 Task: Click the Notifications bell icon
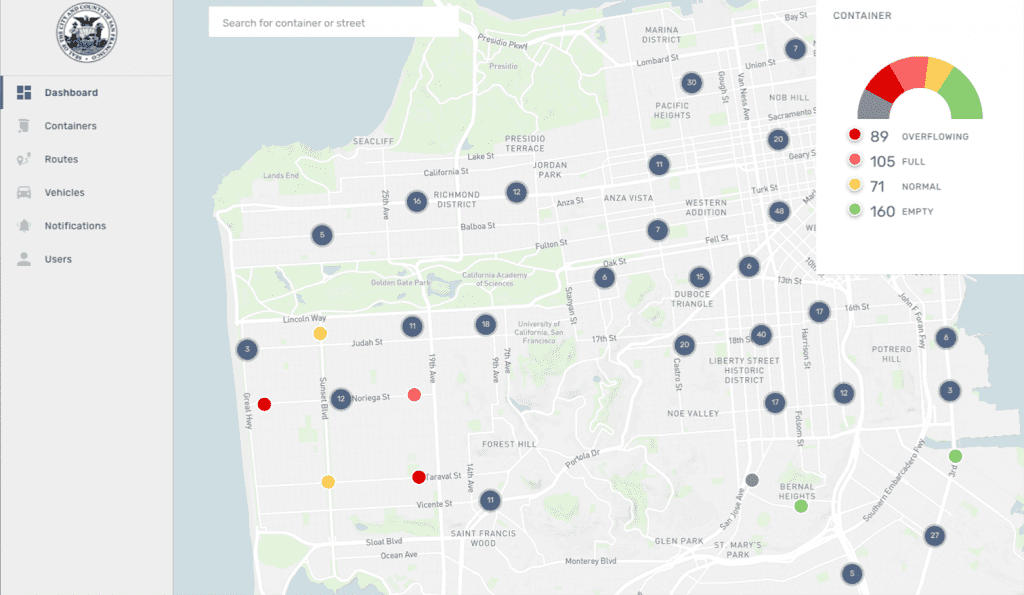click(24, 226)
